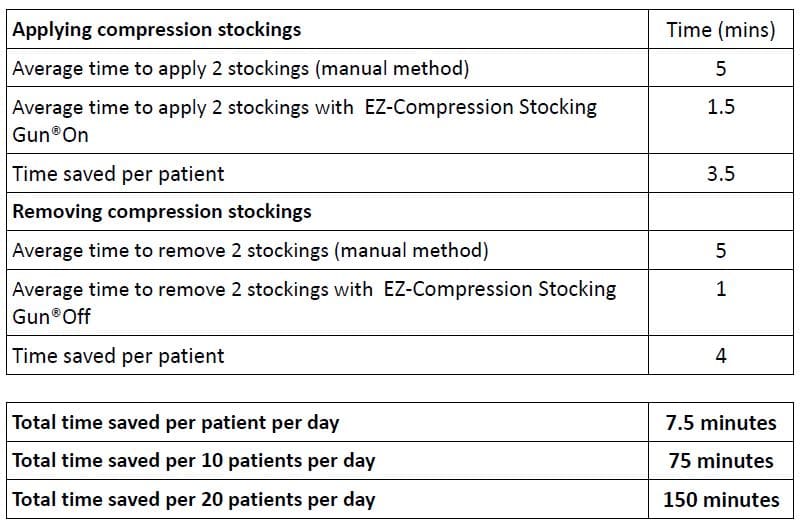Select the '7.5 minutes' total cell
Image resolution: width=802 pixels, height=529 pixels.
tap(720, 422)
